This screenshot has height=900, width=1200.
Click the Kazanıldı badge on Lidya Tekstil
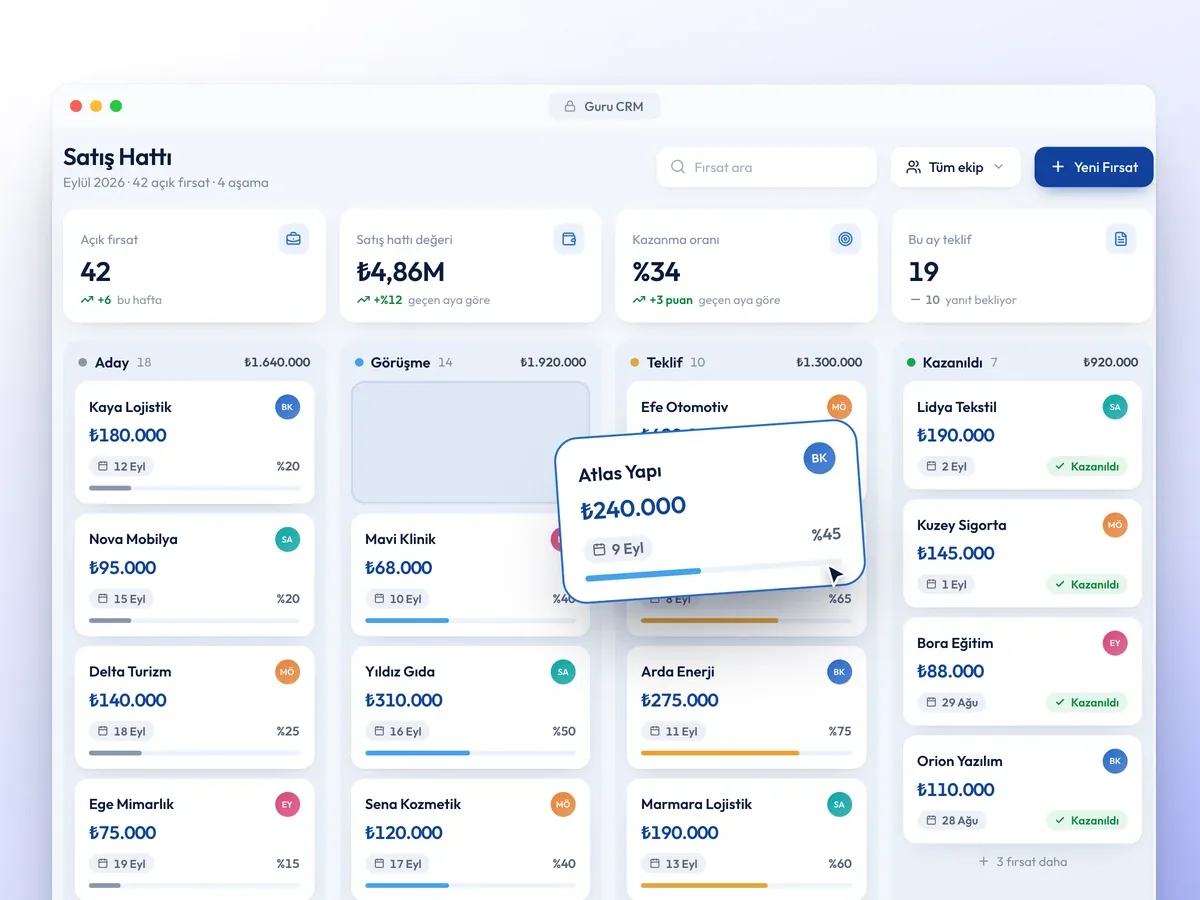pyautogui.click(x=1087, y=466)
